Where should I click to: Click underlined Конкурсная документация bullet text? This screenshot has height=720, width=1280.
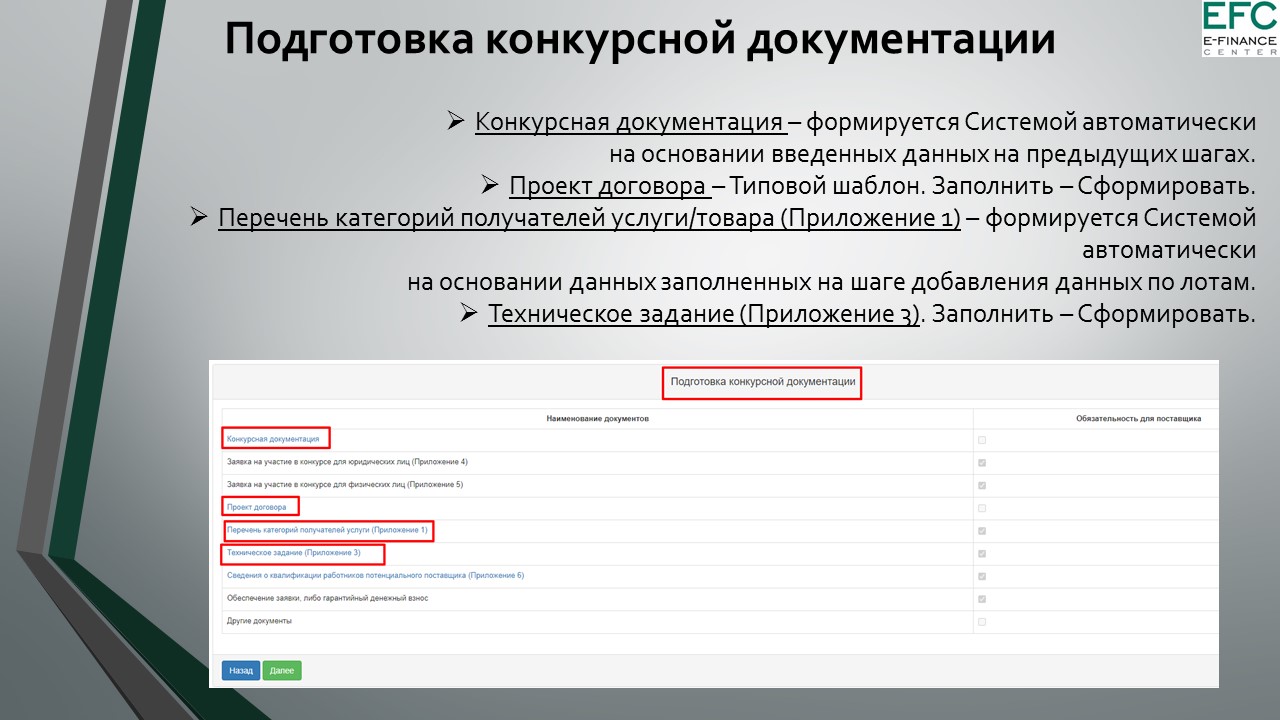pyautogui.click(x=631, y=122)
